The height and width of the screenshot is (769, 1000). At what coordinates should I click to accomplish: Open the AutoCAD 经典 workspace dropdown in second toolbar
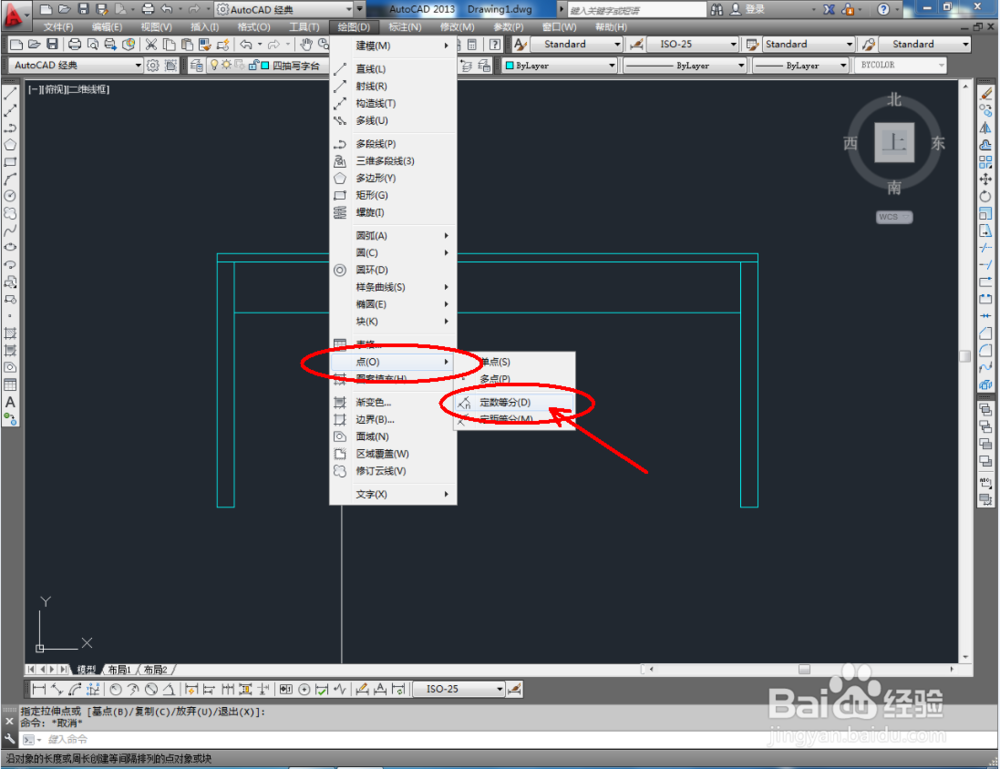[x=76, y=65]
